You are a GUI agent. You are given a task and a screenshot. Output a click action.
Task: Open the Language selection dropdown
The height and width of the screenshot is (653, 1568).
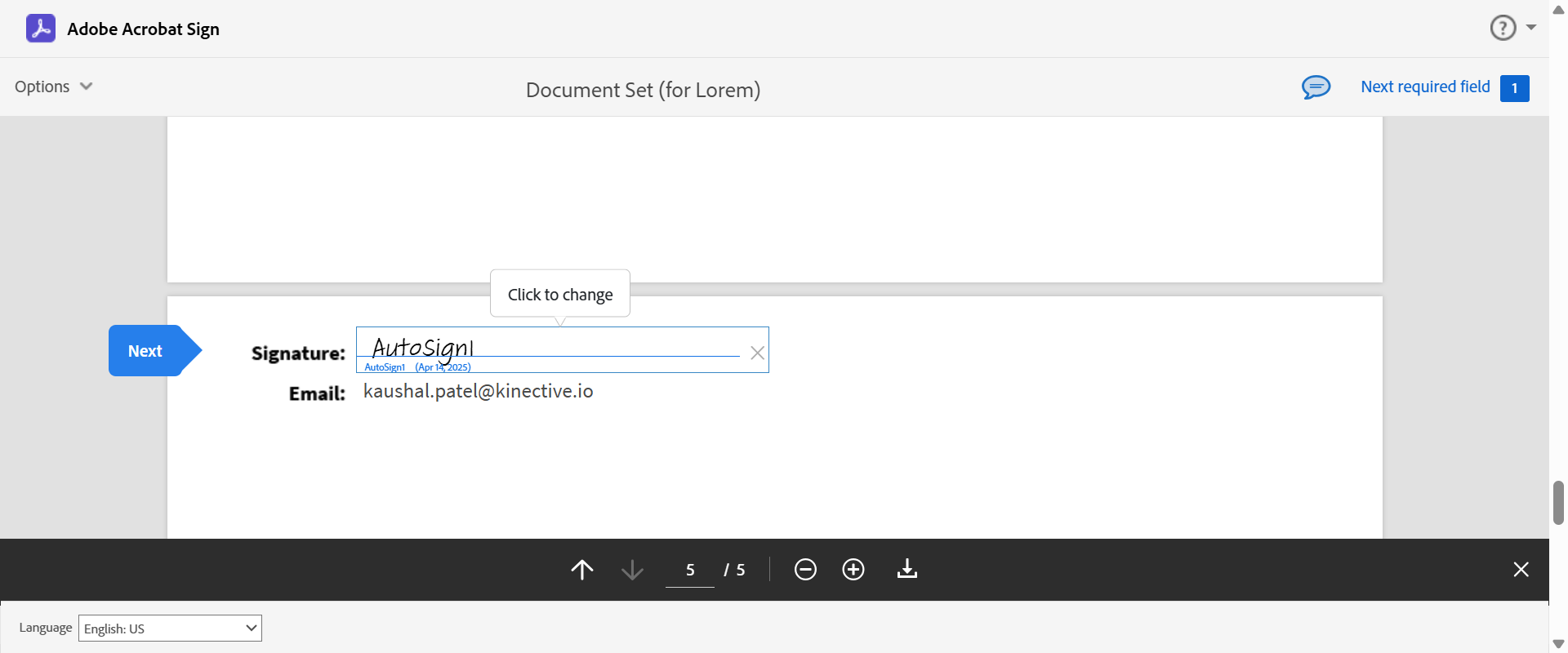[x=170, y=628]
